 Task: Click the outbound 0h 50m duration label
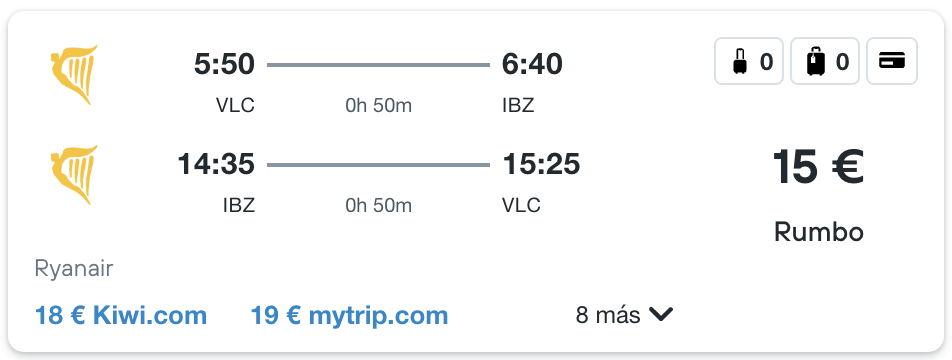(378, 106)
